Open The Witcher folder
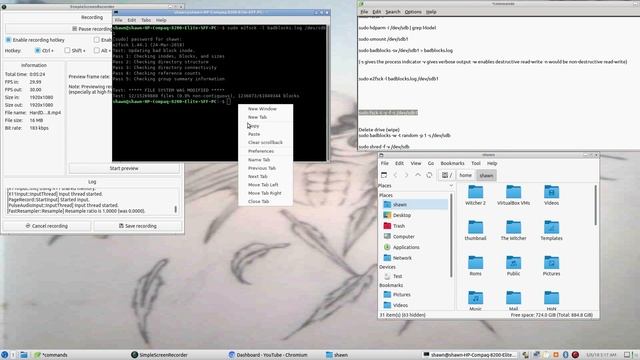 tap(513, 231)
